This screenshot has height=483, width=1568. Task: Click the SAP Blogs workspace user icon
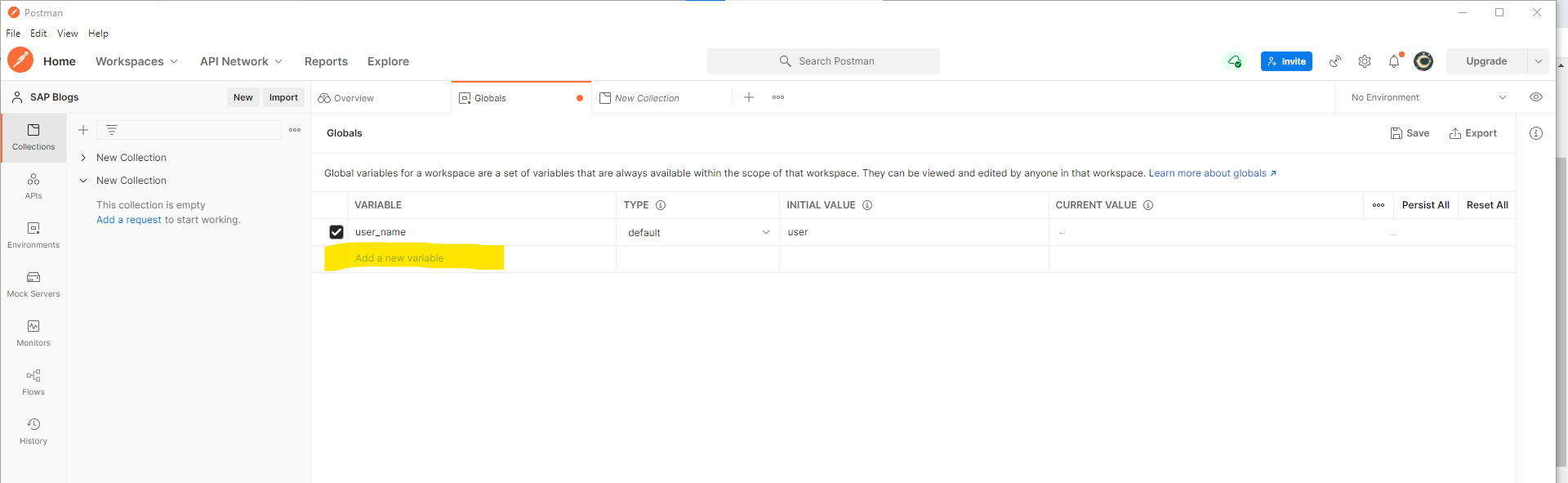click(17, 97)
